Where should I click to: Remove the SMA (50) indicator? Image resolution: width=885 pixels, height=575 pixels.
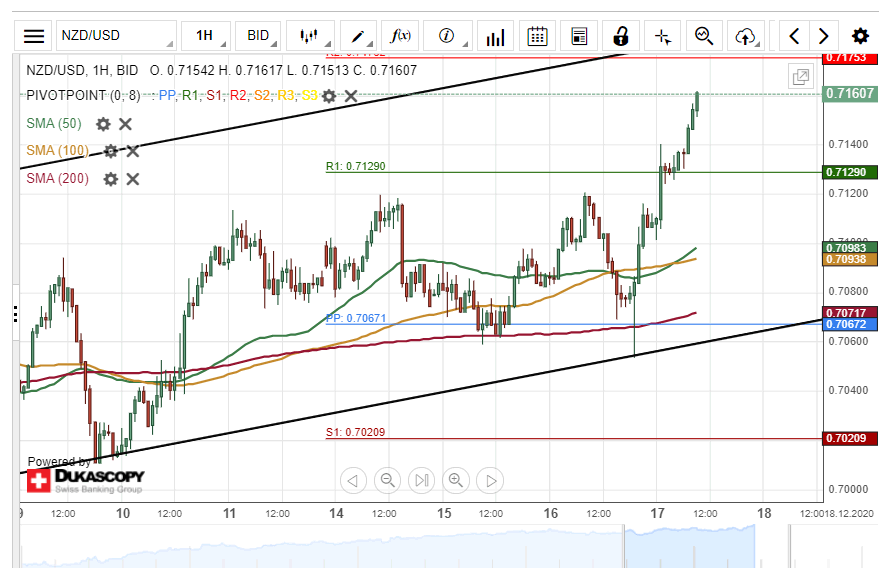[x=126, y=124]
